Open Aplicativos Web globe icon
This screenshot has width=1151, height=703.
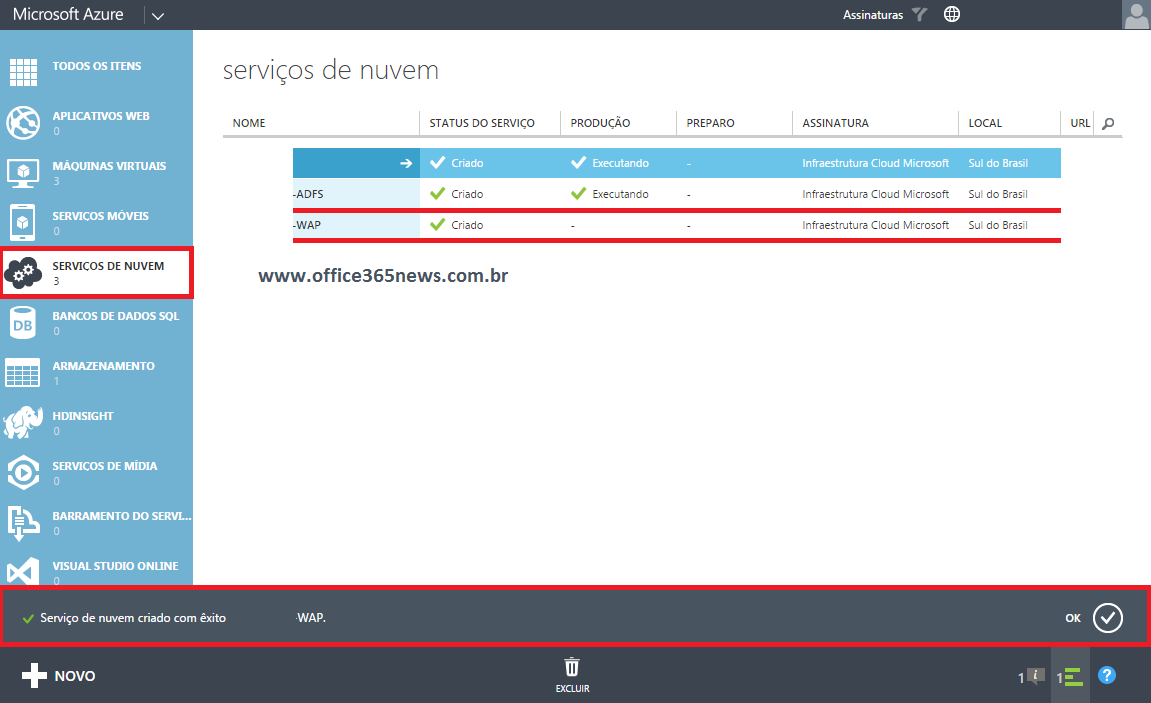(x=23, y=123)
